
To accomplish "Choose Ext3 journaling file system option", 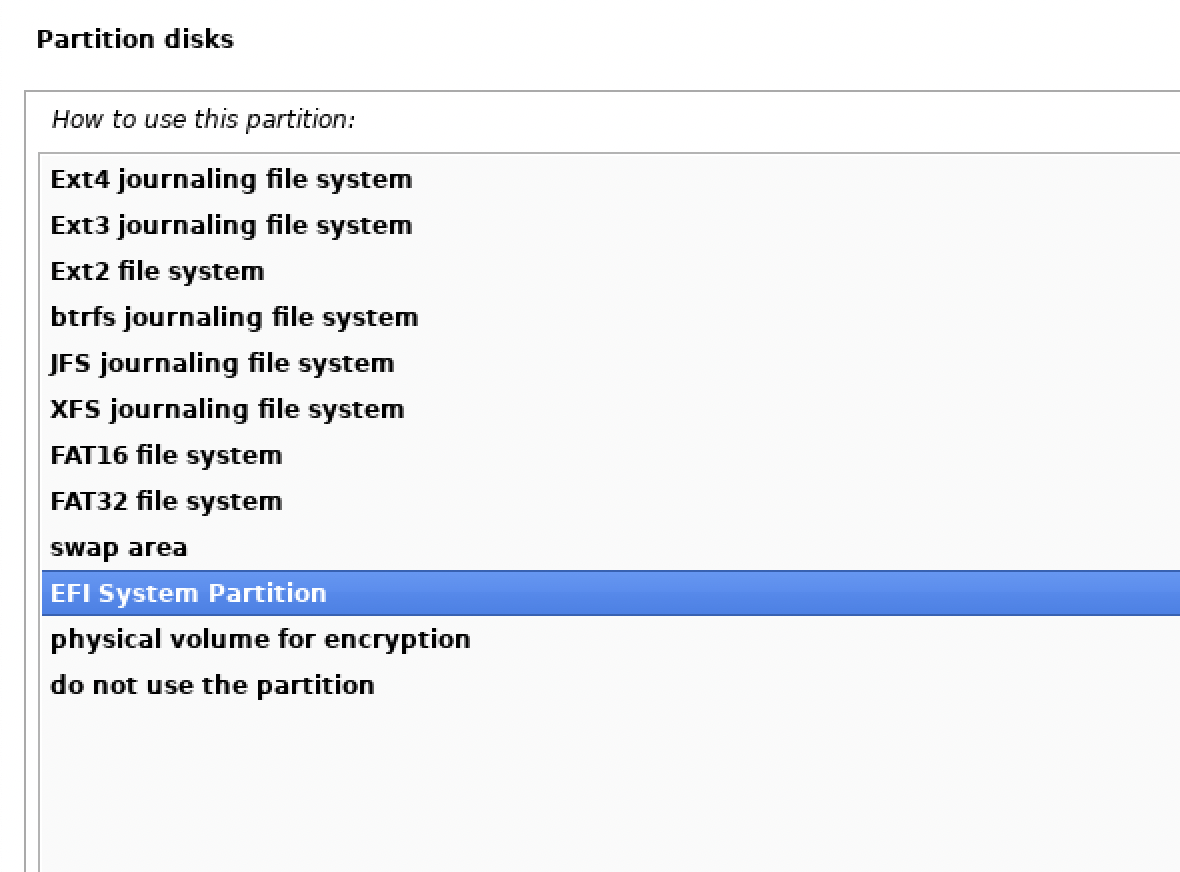I will 231,226.
